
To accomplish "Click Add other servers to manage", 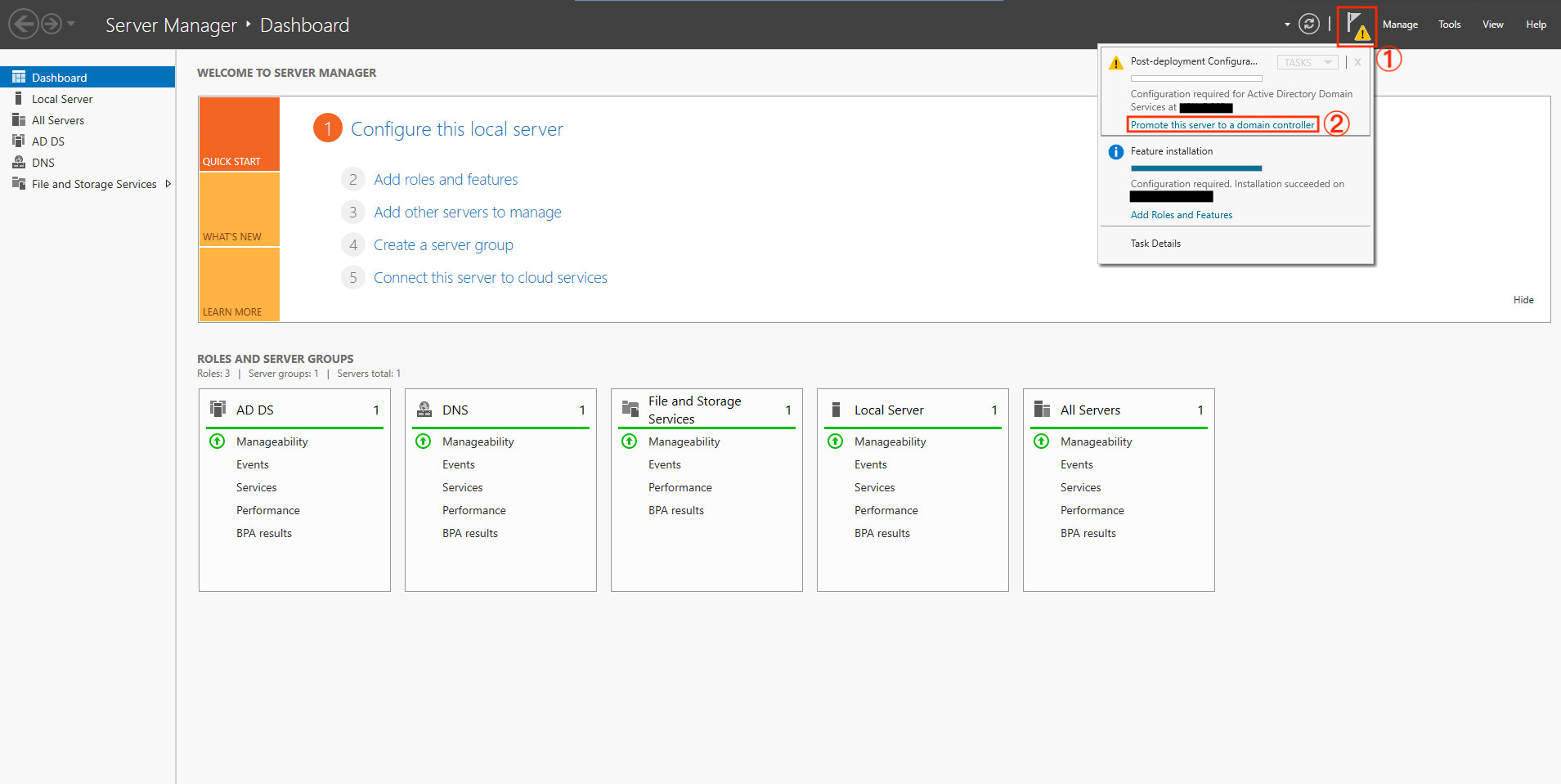I will [x=468, y=212].
